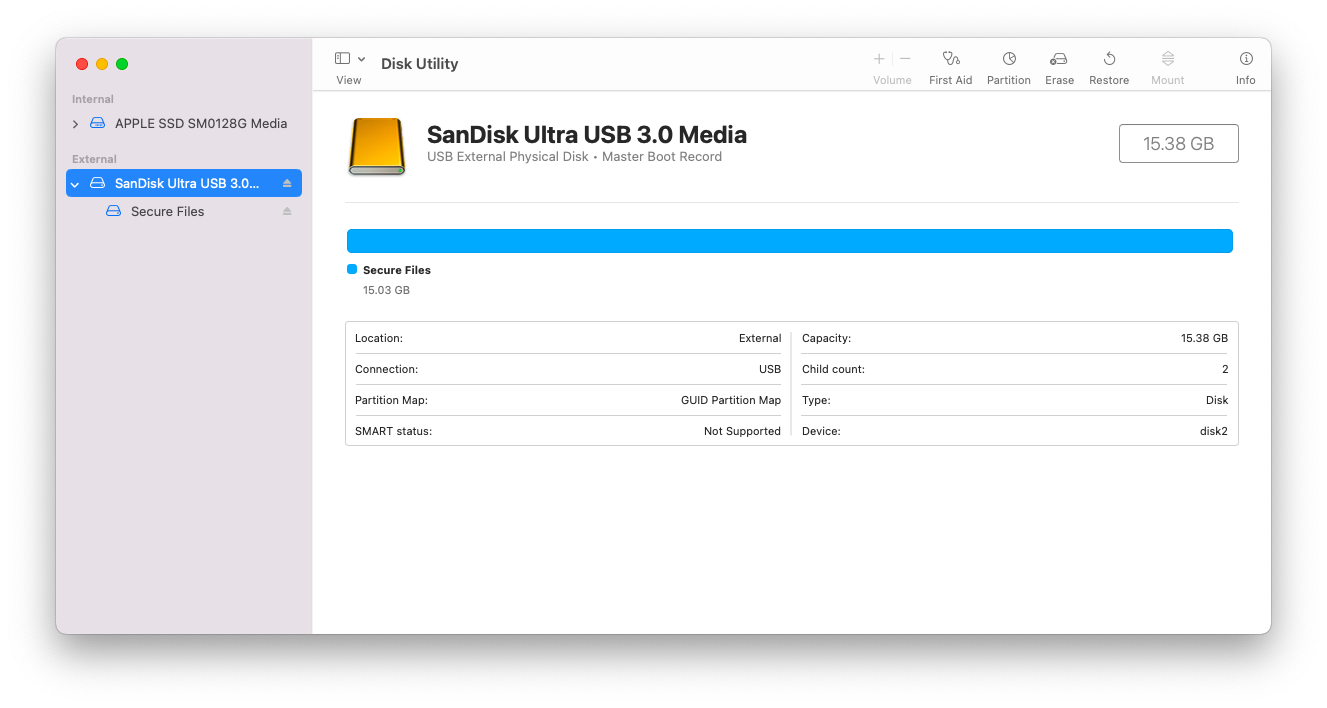The width and height of the screenshot is (1327, 708).
Task: Click the Restore toolbar icon
Action: [1109, 60]
